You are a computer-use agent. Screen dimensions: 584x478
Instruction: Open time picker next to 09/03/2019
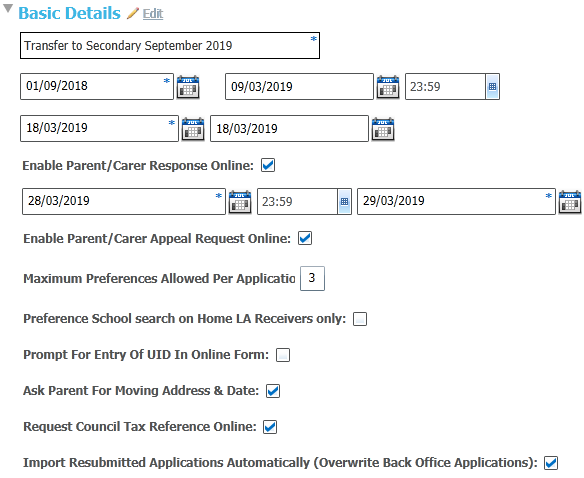(492, 86)
